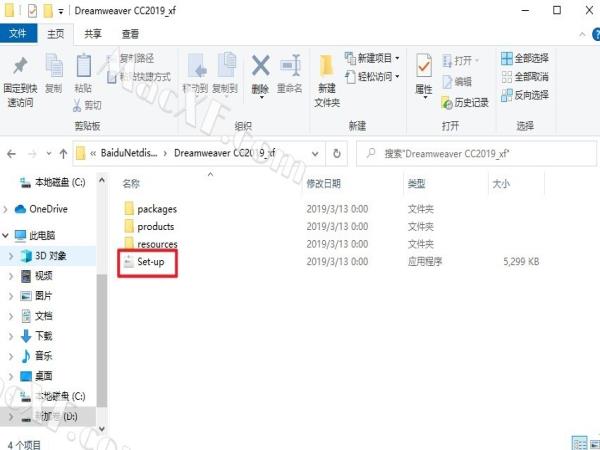Screen dimensions: 600x450
Task: Switch to the View (查看) tab
Action: 130,34
